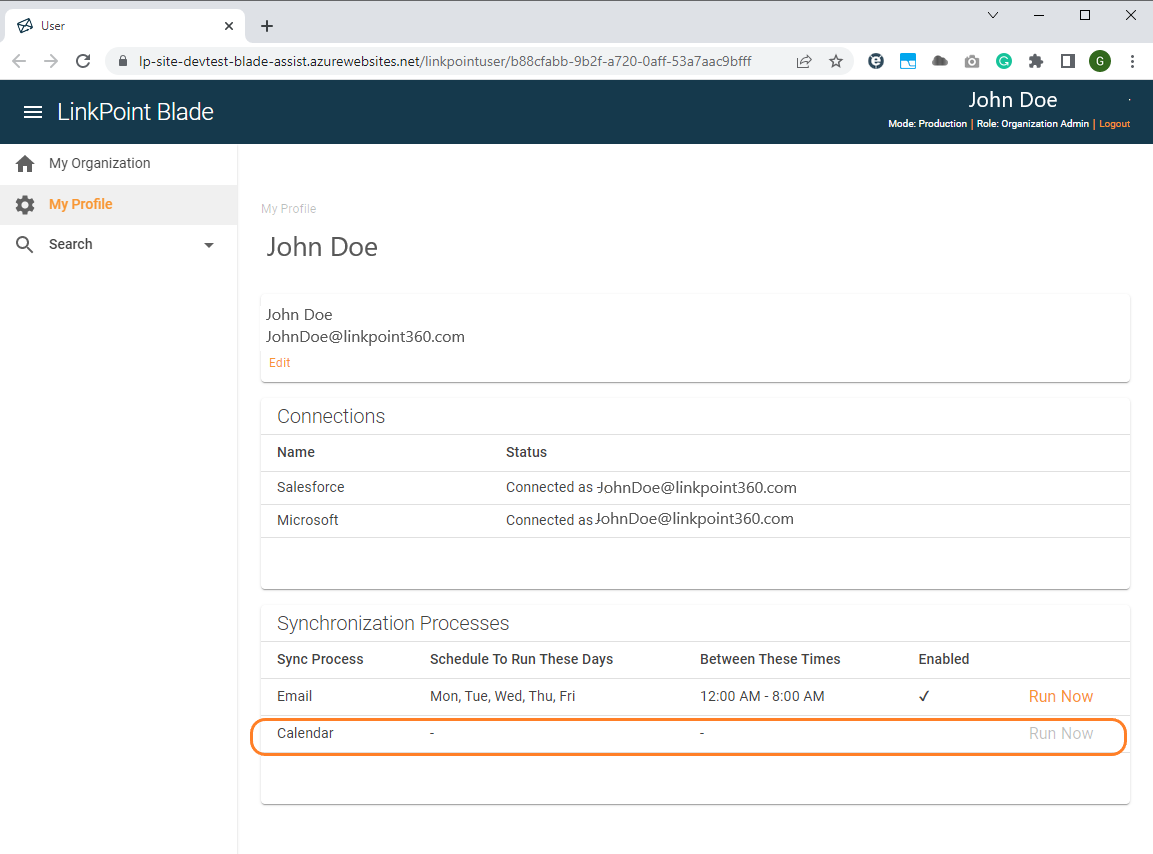Click the Name column header in Connections
This screenshot has height=854, width=1153.
click(296, 452)
